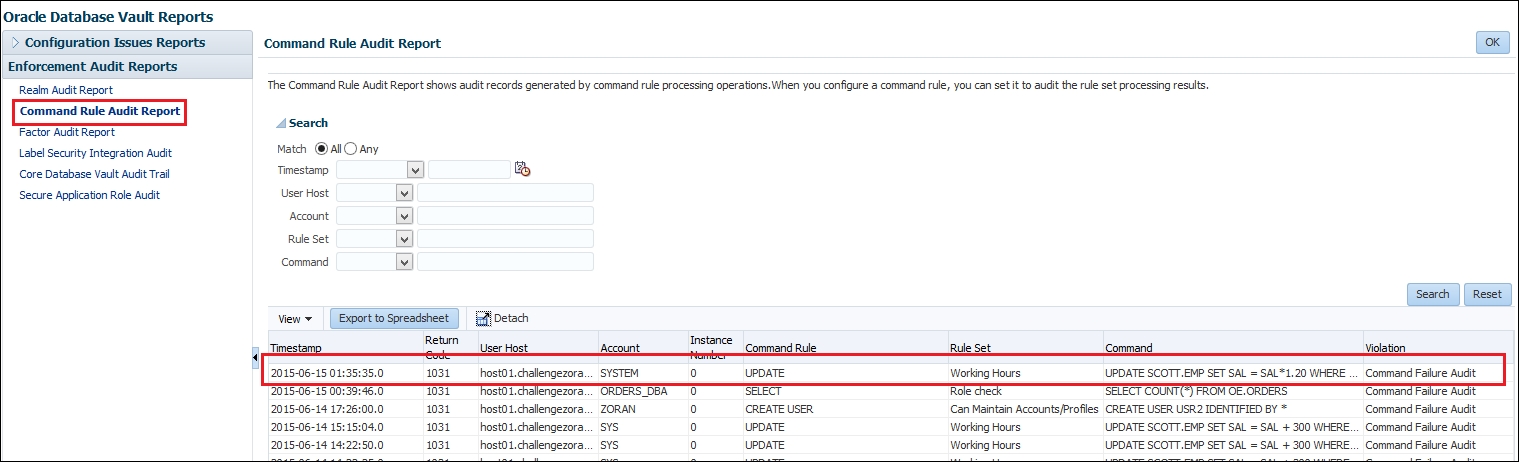The height and width of the screenshot is (462, 1519).
Task: Click in the Timestamp value field
Action: click(x=469, y=170)
